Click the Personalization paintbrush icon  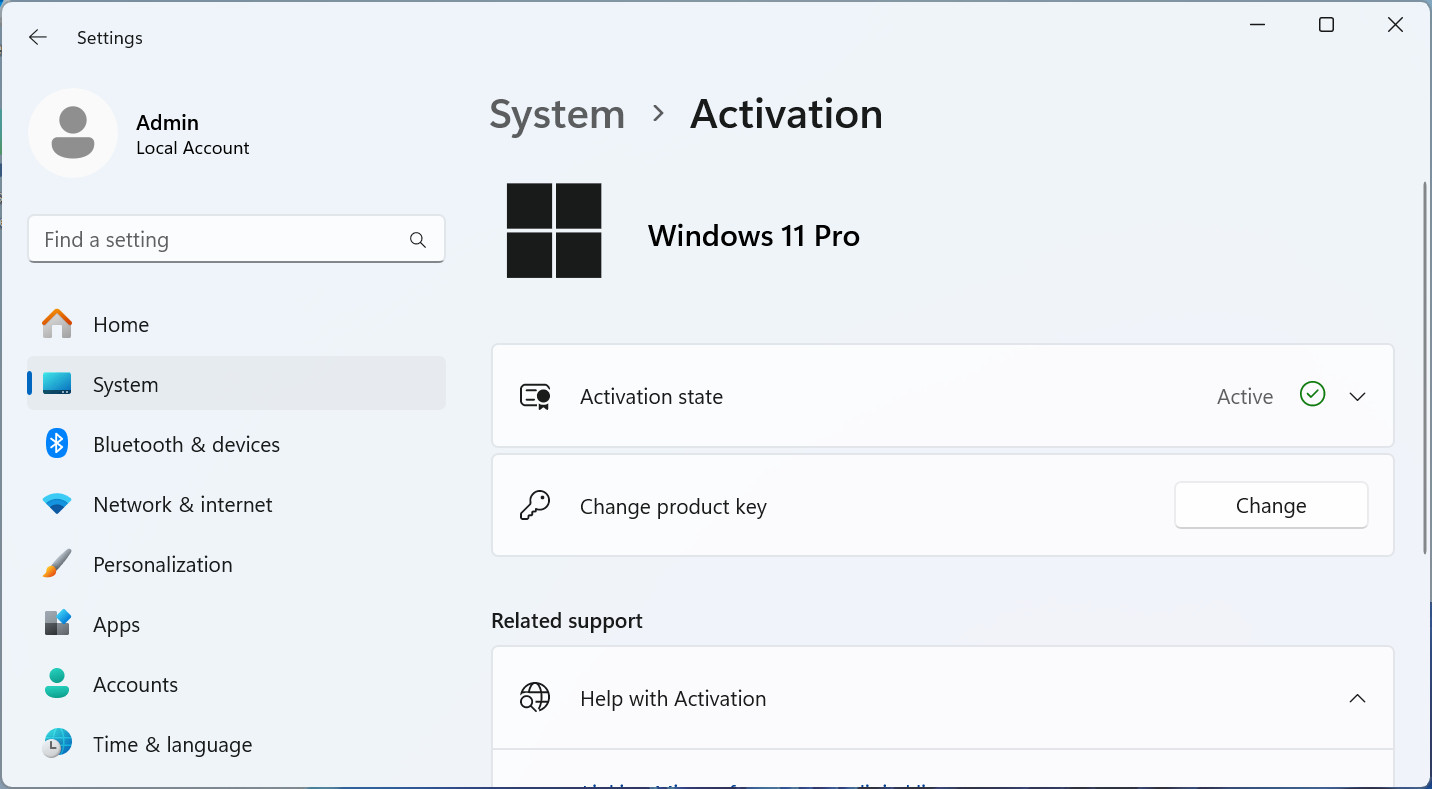(x=57, y=564)
